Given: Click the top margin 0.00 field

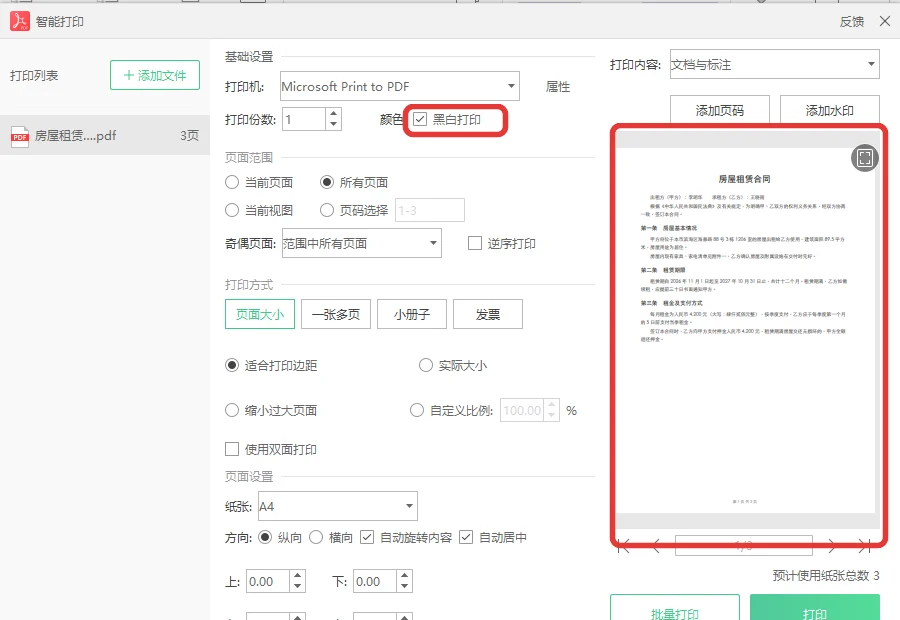Looking at the screenshot, I should click(x=268, y=582).
